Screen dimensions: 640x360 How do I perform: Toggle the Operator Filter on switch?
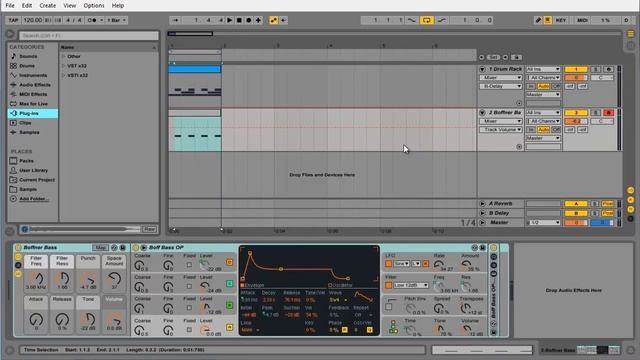[389, 285]
